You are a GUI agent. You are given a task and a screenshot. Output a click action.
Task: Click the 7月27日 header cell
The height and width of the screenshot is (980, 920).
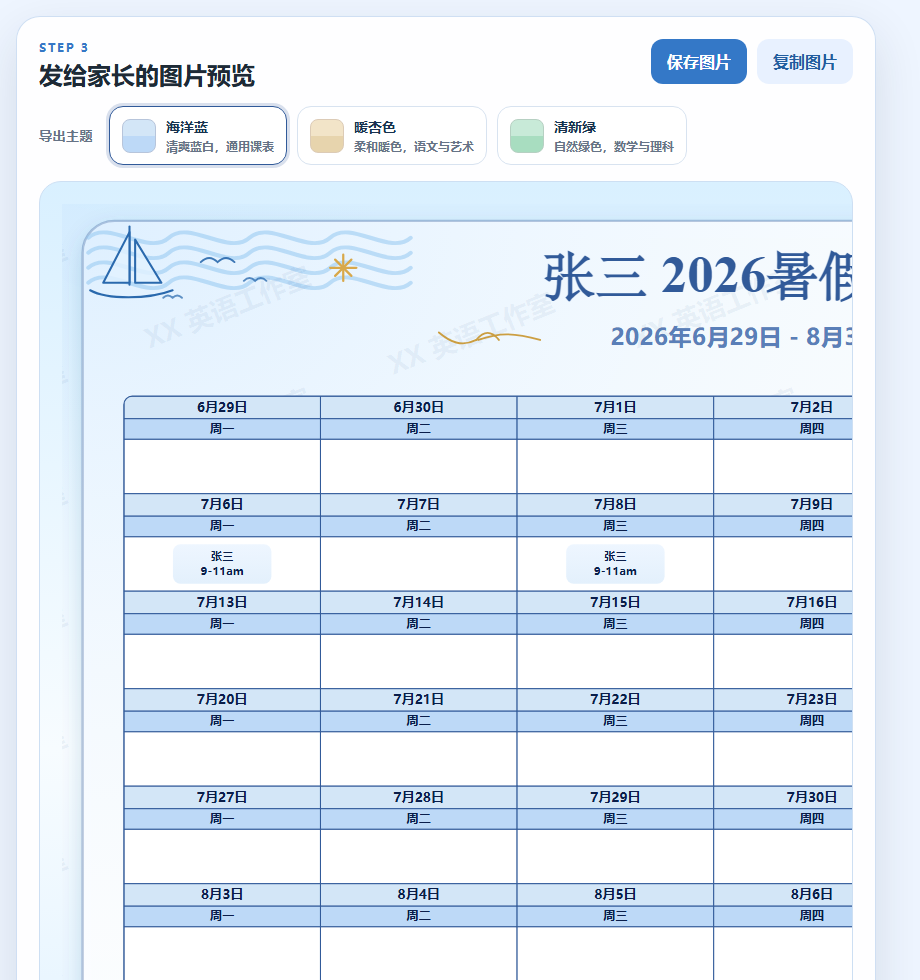222,798
